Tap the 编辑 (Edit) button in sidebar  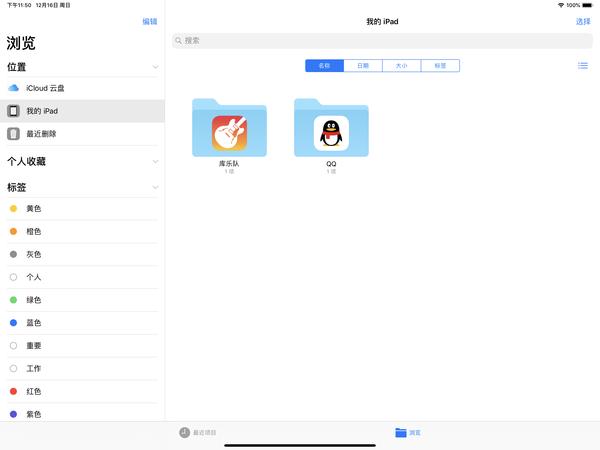pyautogui.click(x=150, y=21)
